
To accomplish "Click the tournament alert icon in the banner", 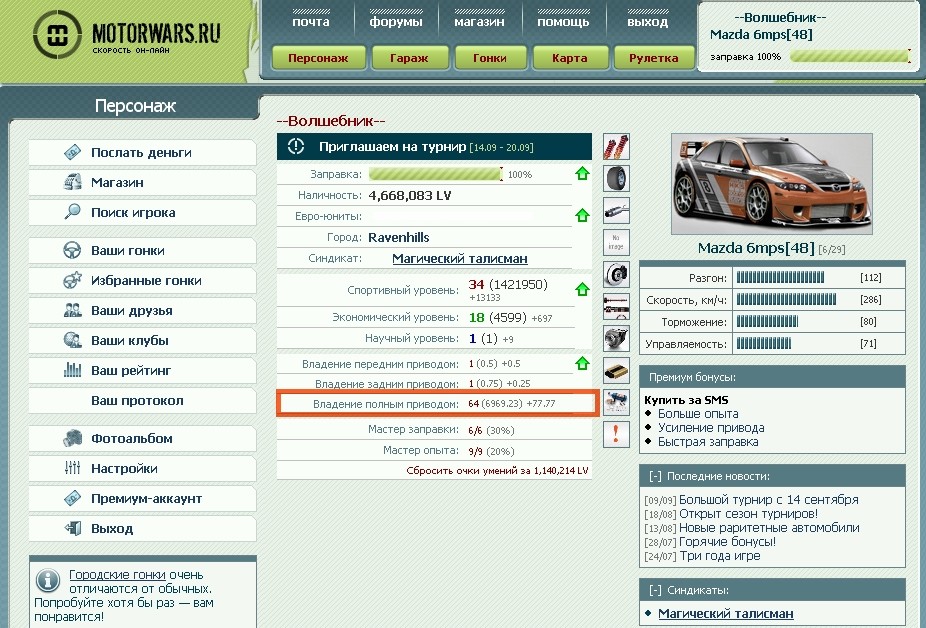I will 296,147.
